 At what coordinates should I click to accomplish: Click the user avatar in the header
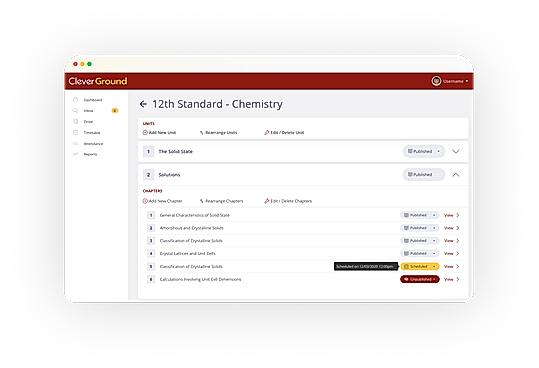click(x=436, y=81)
